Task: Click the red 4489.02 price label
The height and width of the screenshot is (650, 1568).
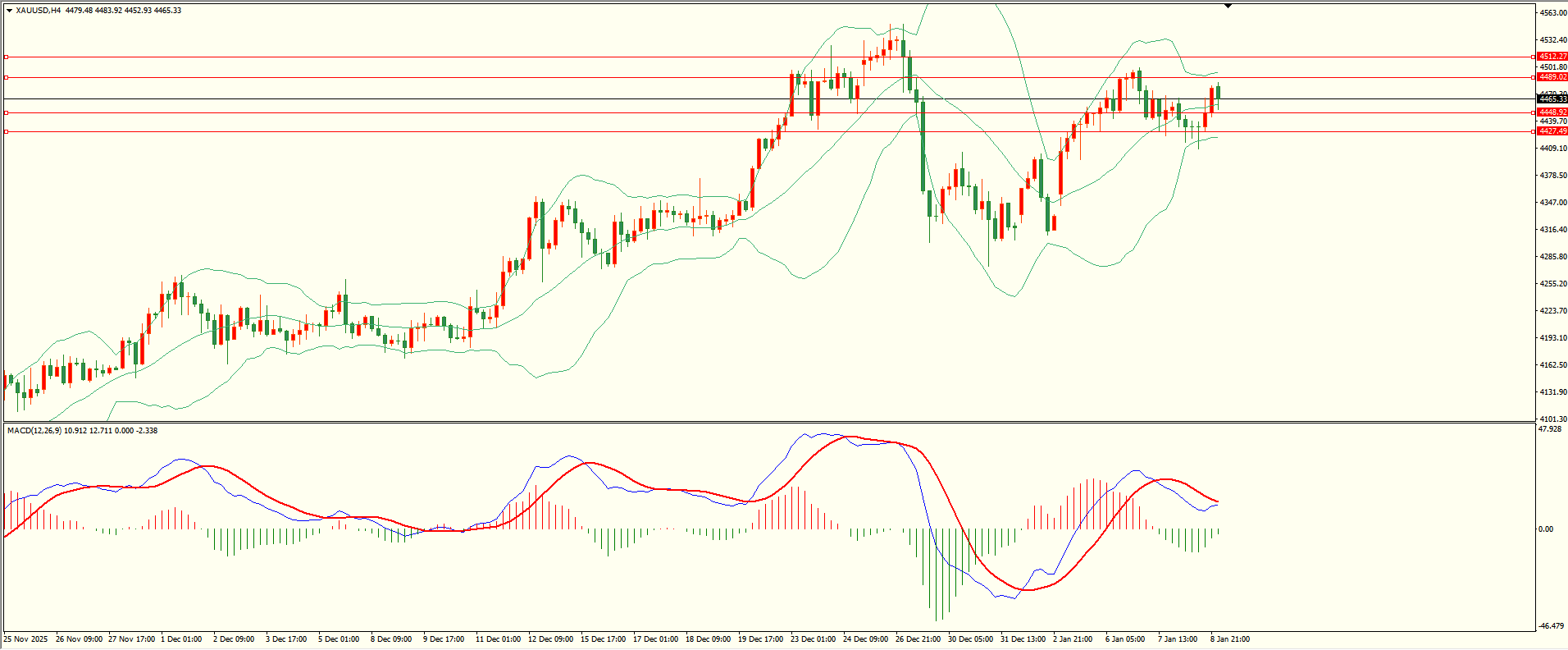Action: [x=1552, y=77]
